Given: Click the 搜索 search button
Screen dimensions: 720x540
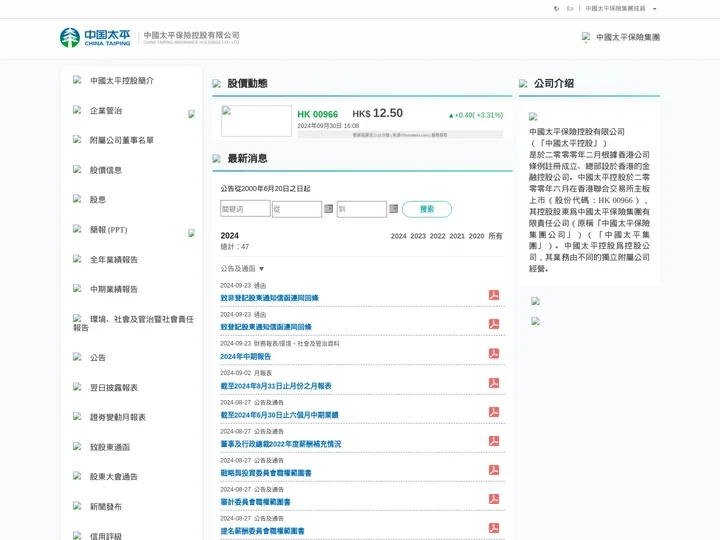Looking at the screenshot, I should (427, 209).
